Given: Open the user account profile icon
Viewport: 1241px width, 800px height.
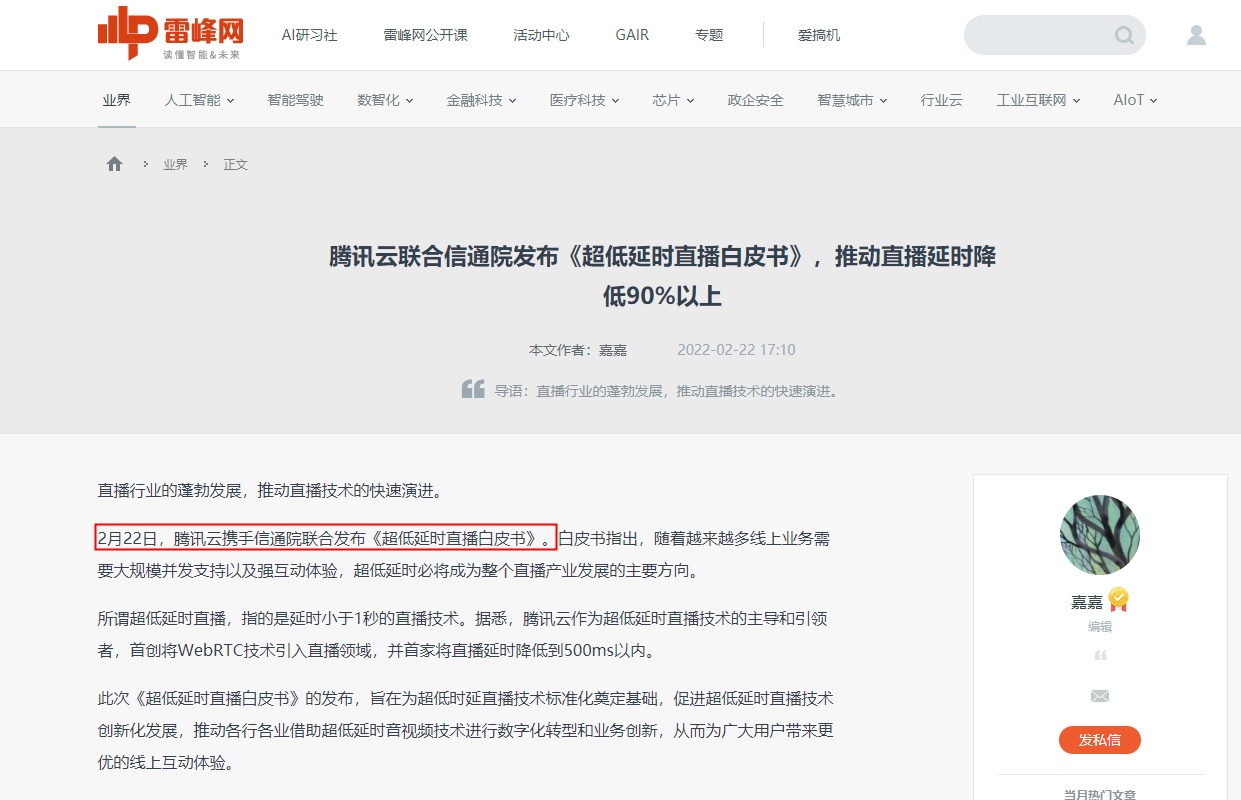Looking at the screenshot, I should point(1196,36).
